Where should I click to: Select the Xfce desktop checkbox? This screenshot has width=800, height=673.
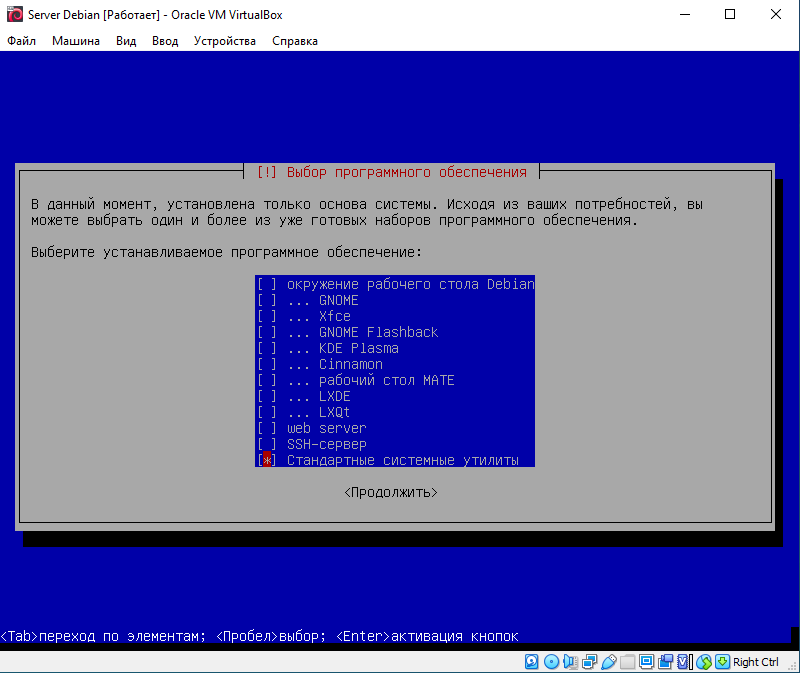tap(266, 316)
